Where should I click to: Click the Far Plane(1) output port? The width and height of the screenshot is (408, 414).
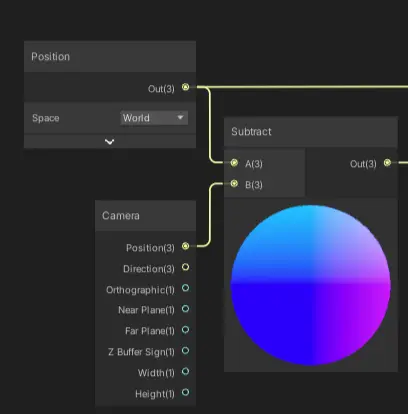point(186,330)
